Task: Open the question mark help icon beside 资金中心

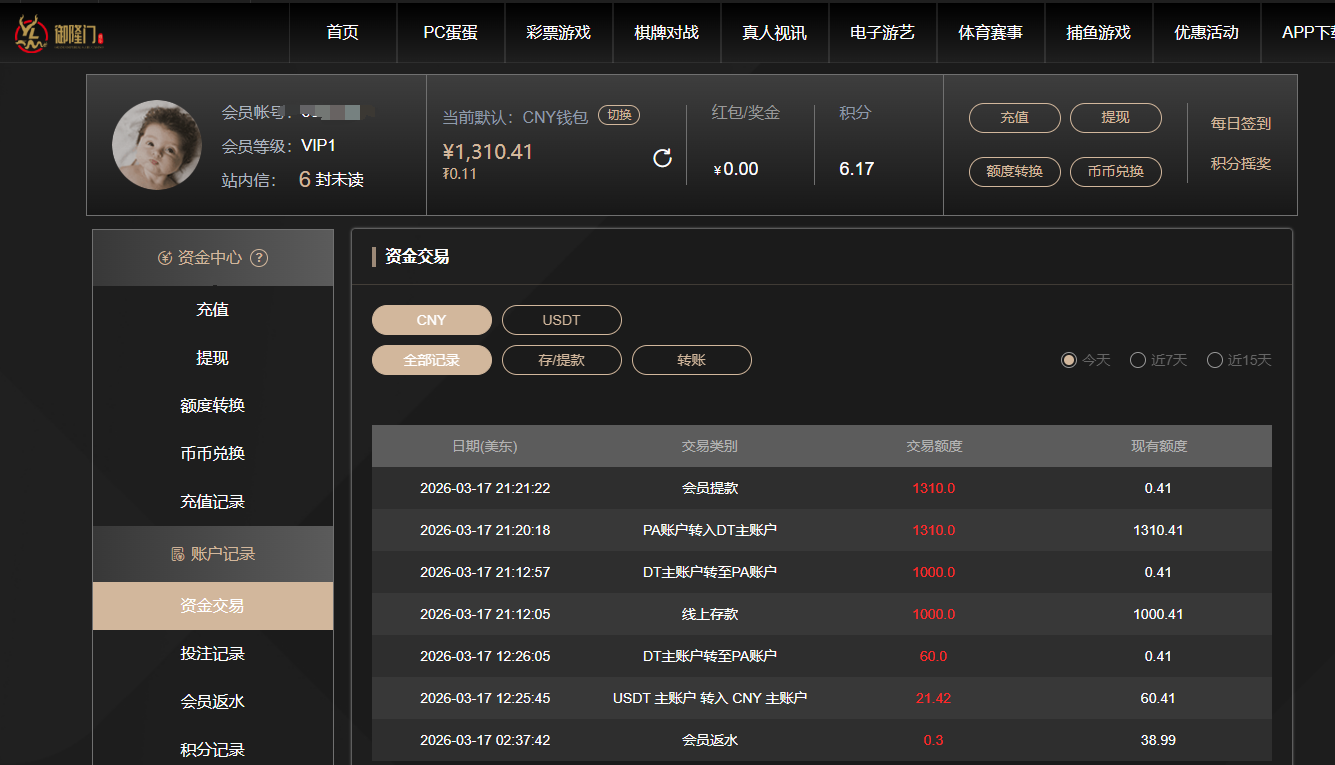Action: [x=259, y=257]
